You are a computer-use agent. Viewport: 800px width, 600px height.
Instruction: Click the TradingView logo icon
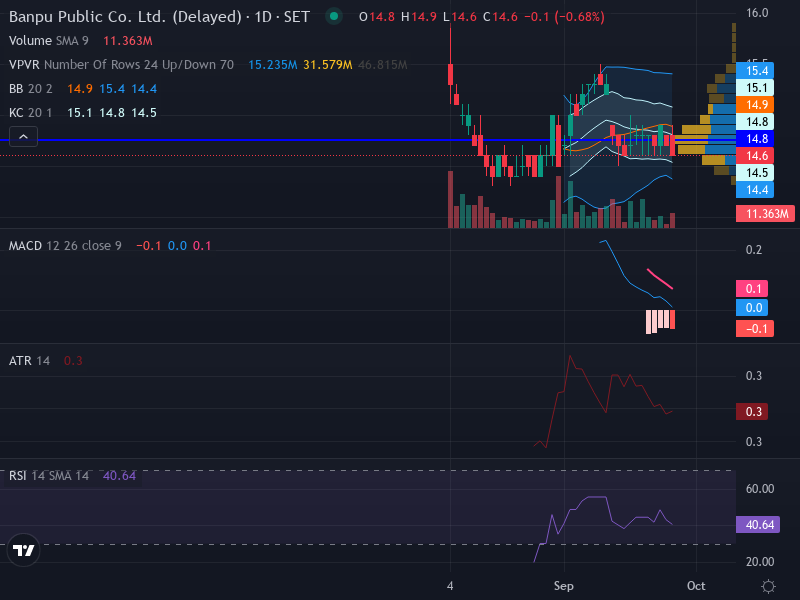[x=23, y=550]
